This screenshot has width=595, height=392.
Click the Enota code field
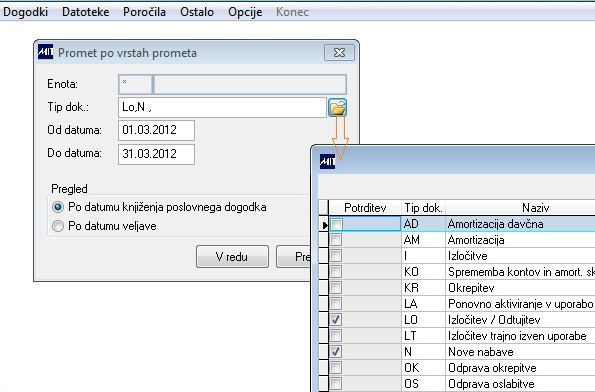coord(135,84)
